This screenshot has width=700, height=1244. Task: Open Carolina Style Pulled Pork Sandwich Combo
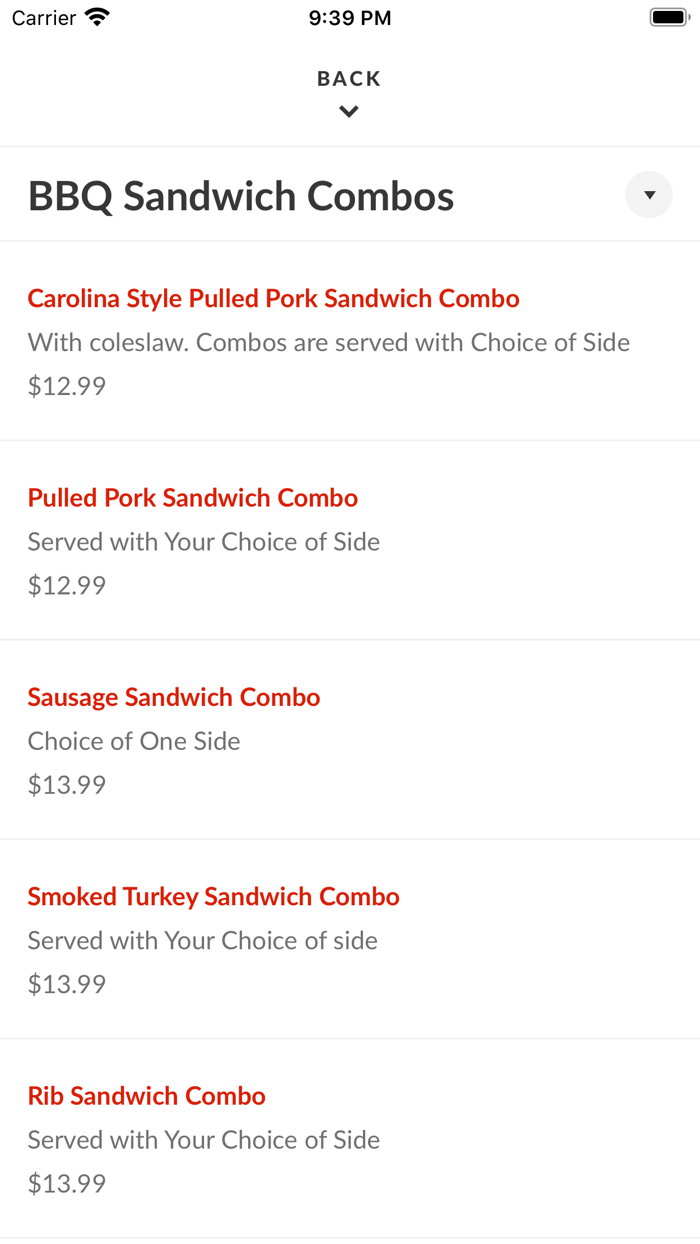point(273,298)
